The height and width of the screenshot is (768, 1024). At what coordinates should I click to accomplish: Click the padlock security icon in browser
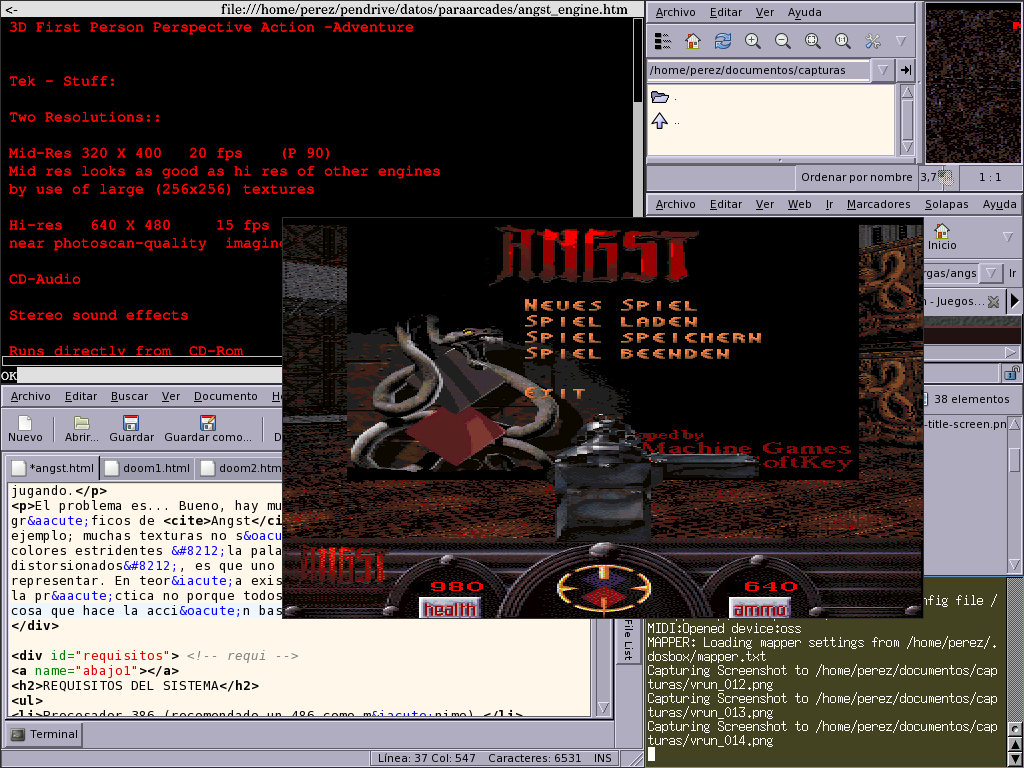[x=1012, y=373]
